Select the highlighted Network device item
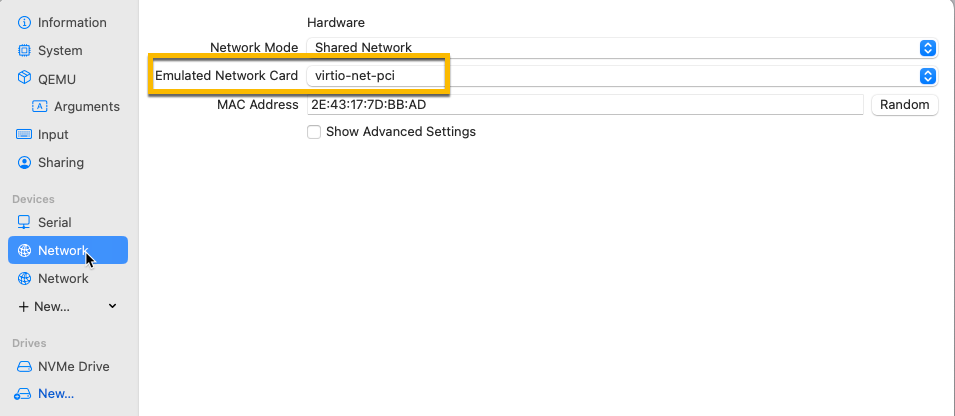This screenshot has height=416, width=955. point(68,250)
